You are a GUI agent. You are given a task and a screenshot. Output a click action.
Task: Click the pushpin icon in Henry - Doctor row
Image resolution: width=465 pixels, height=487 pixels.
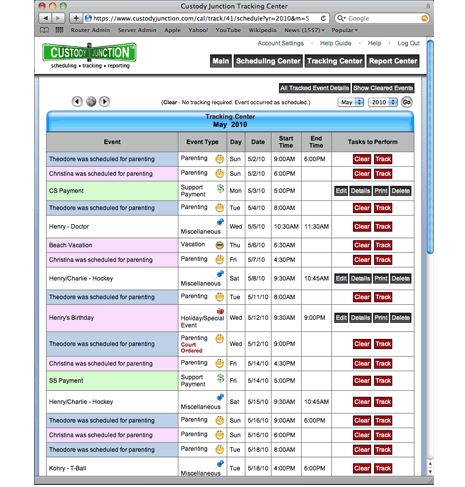click(220, 222)
